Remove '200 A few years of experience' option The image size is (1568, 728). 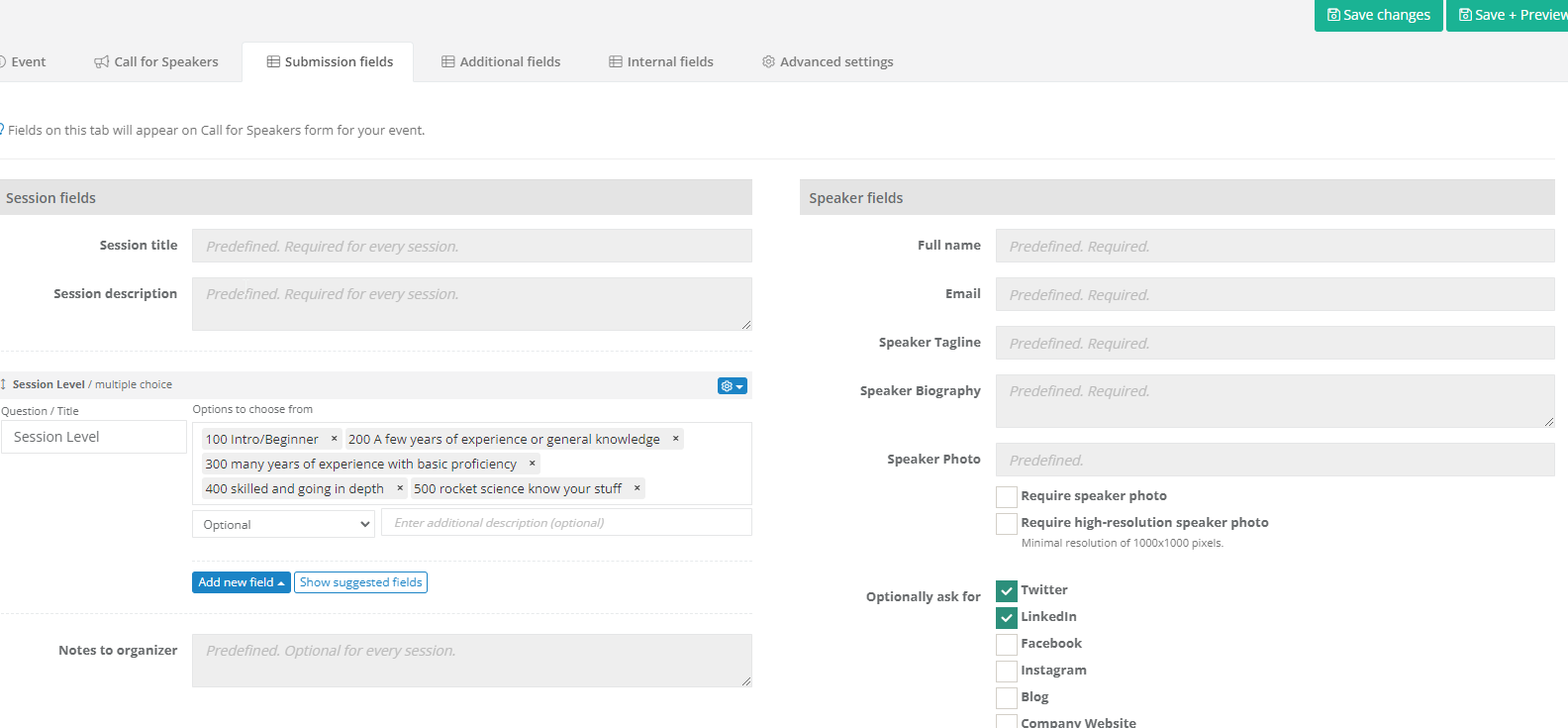point(675,439)
